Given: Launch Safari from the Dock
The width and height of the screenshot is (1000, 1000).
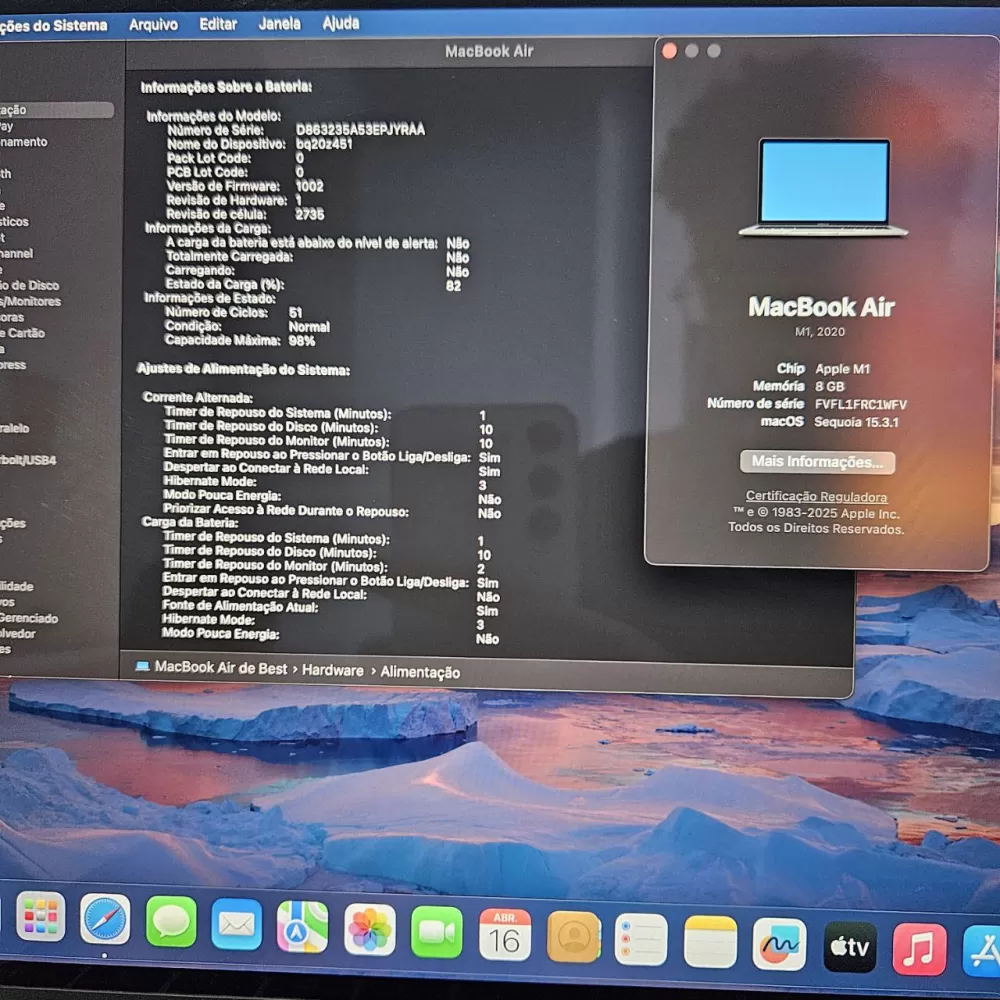Looking at the screenshot, I should [105, 920].
